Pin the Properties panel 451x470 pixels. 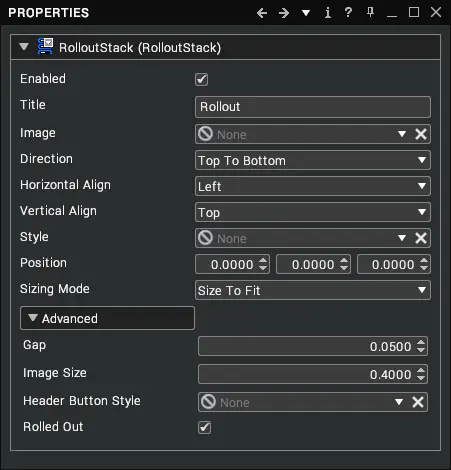tap(370, 13)
